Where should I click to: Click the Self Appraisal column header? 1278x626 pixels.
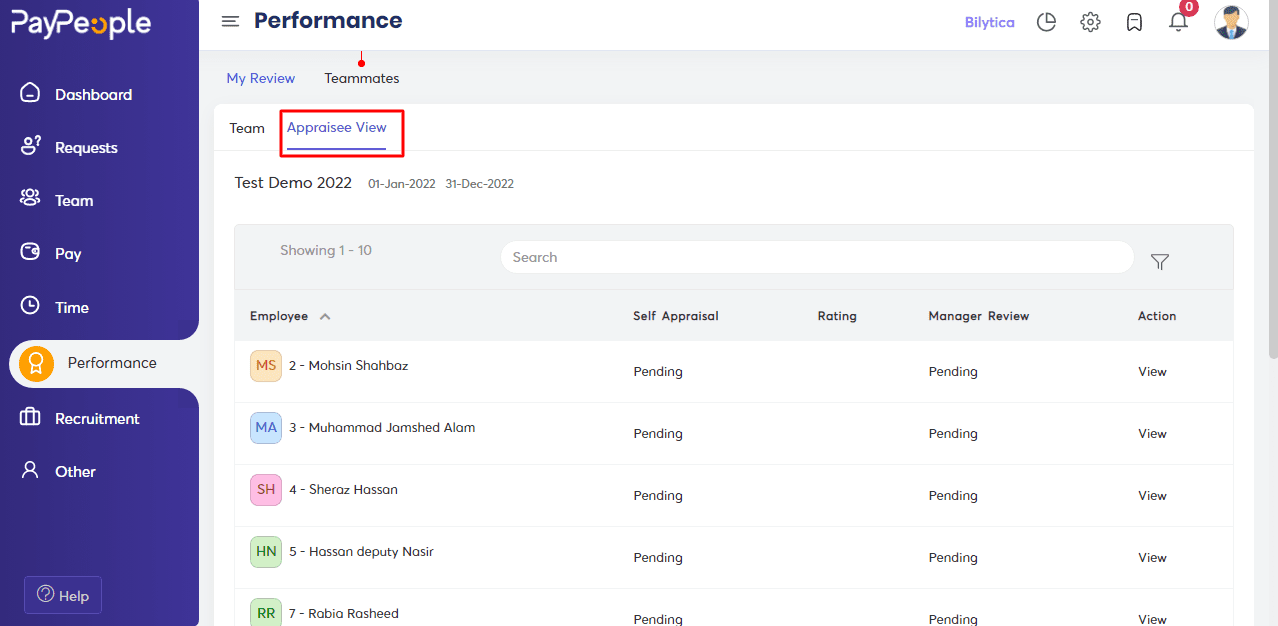pos(676,316)
